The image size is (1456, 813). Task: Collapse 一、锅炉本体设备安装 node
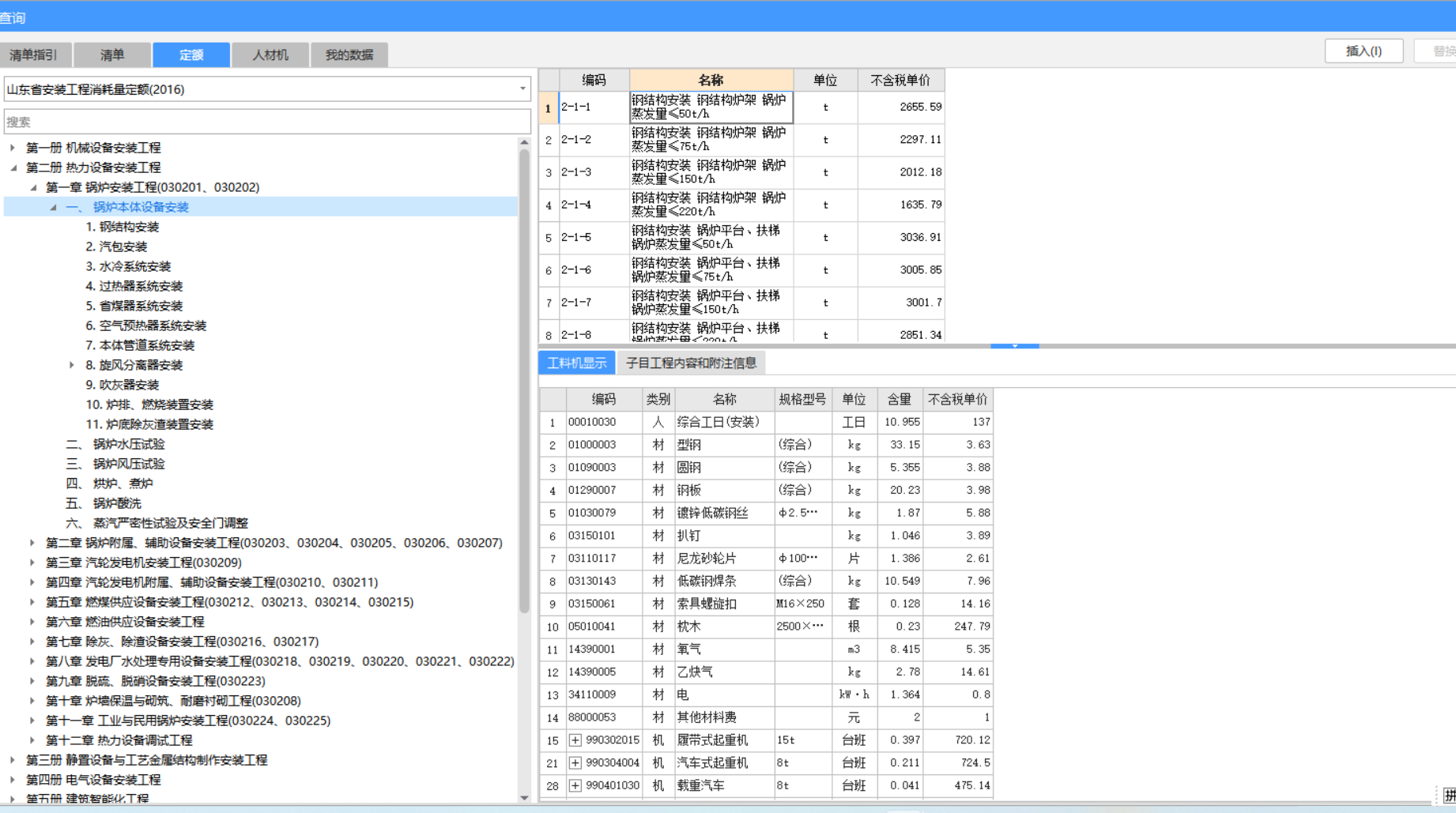click(53, 207)
